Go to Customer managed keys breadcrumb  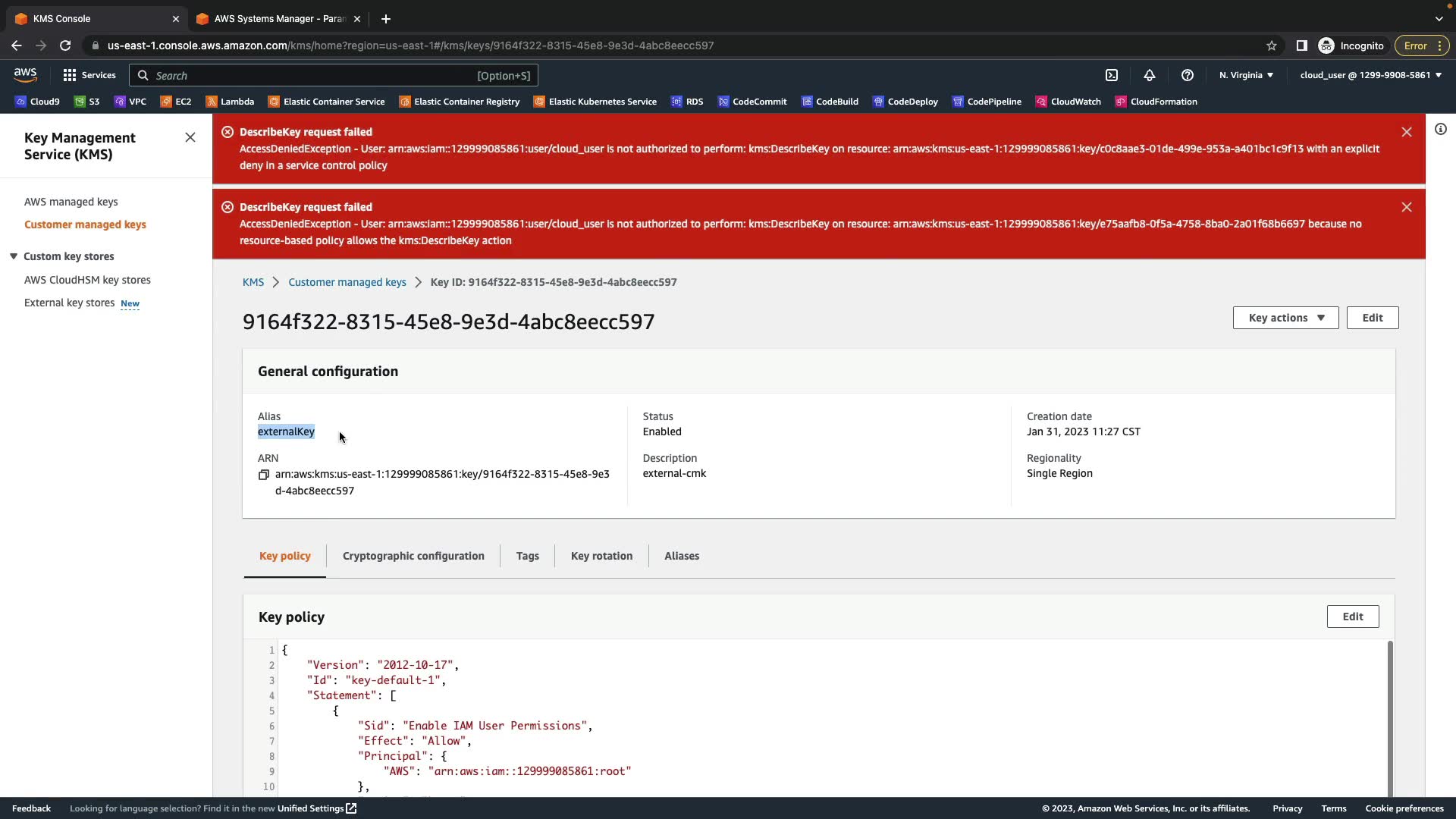tap(347, 282)
